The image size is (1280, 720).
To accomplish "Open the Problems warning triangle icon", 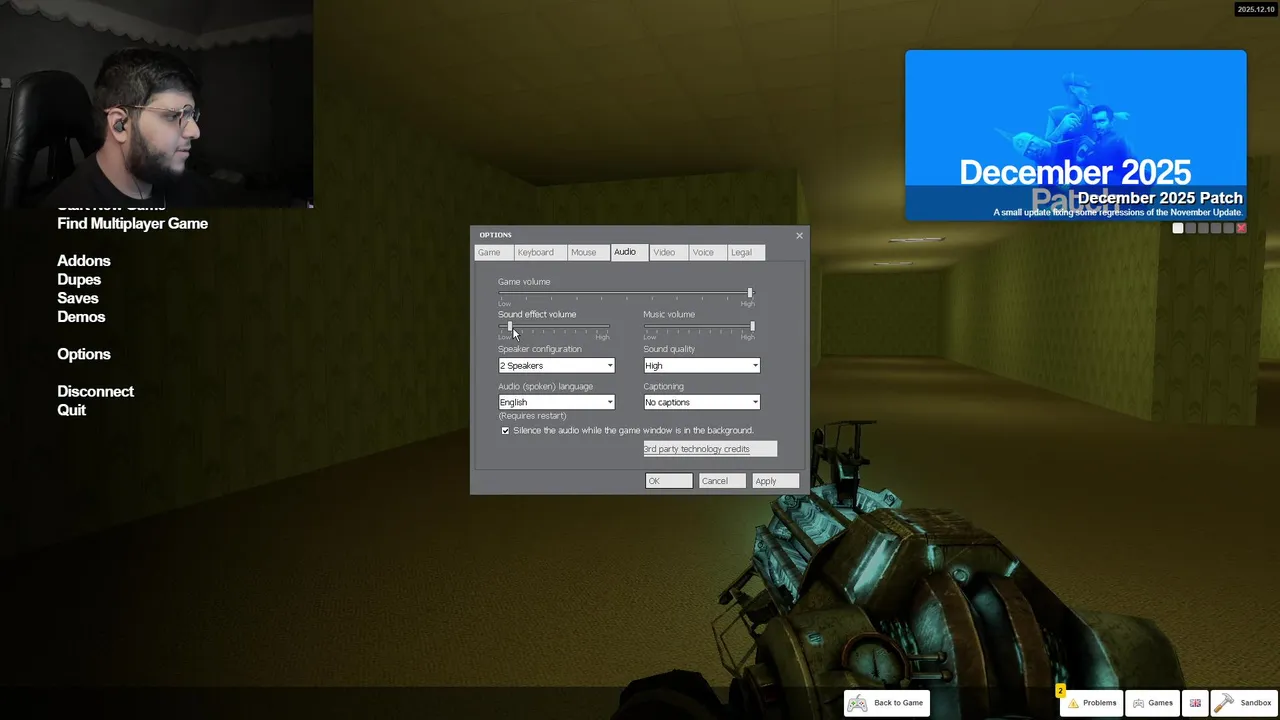I will point(1073,703).
